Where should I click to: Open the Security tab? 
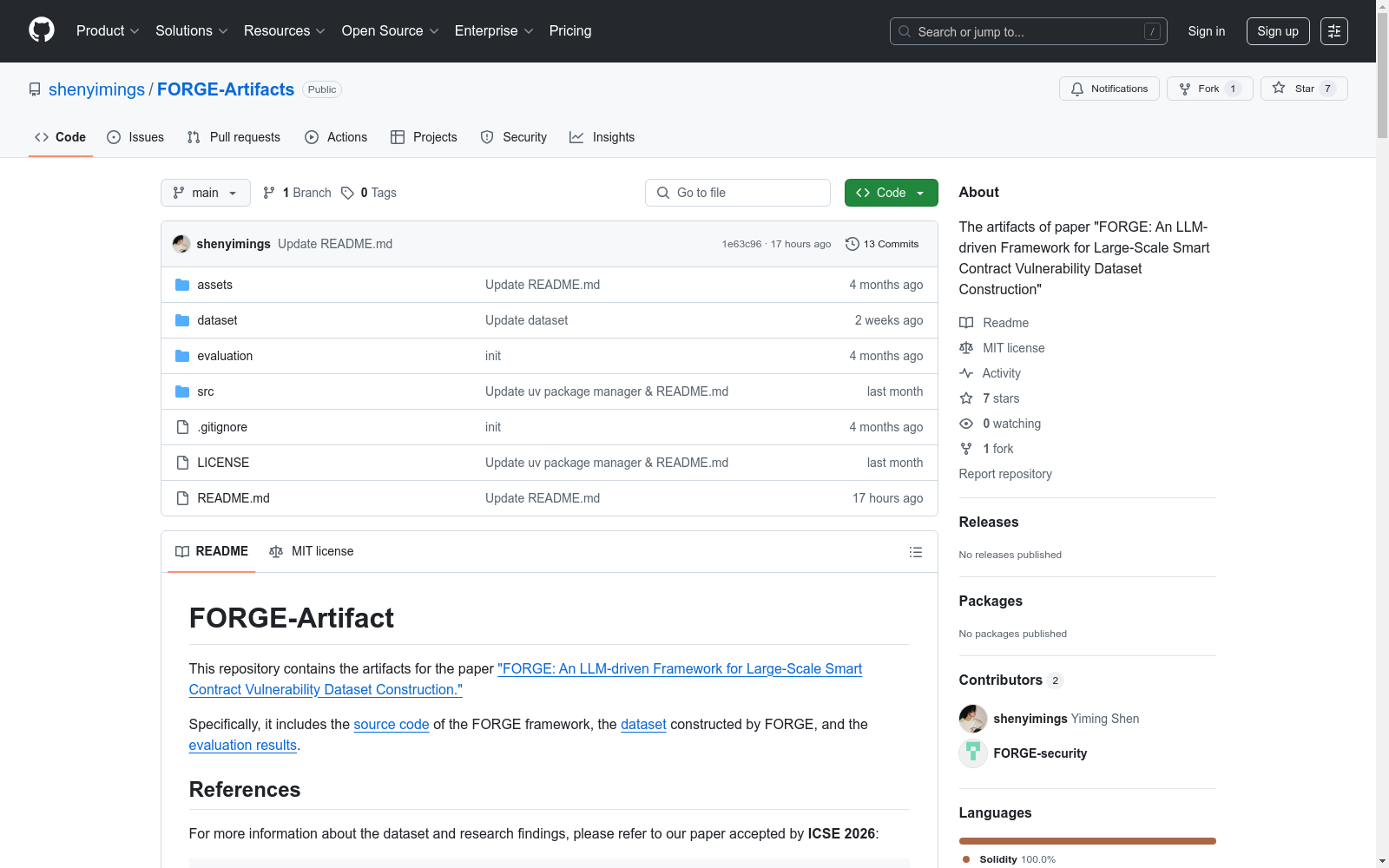pyautogui.click(x=514, y=137)
